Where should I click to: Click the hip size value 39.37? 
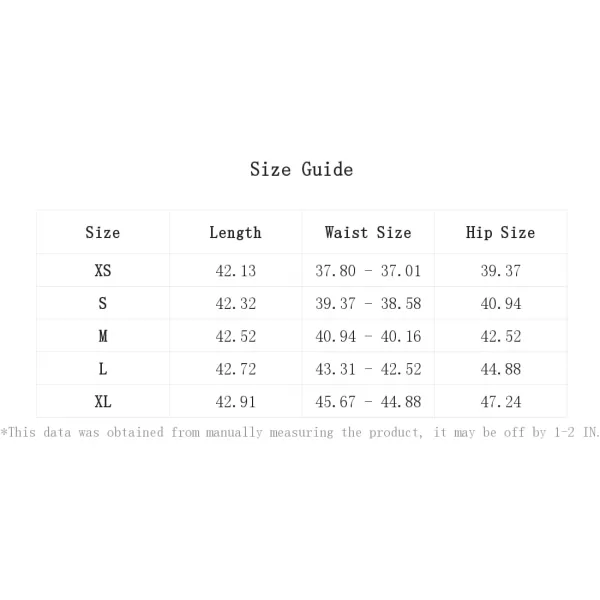pyautogui.click(x=501, y=271)
